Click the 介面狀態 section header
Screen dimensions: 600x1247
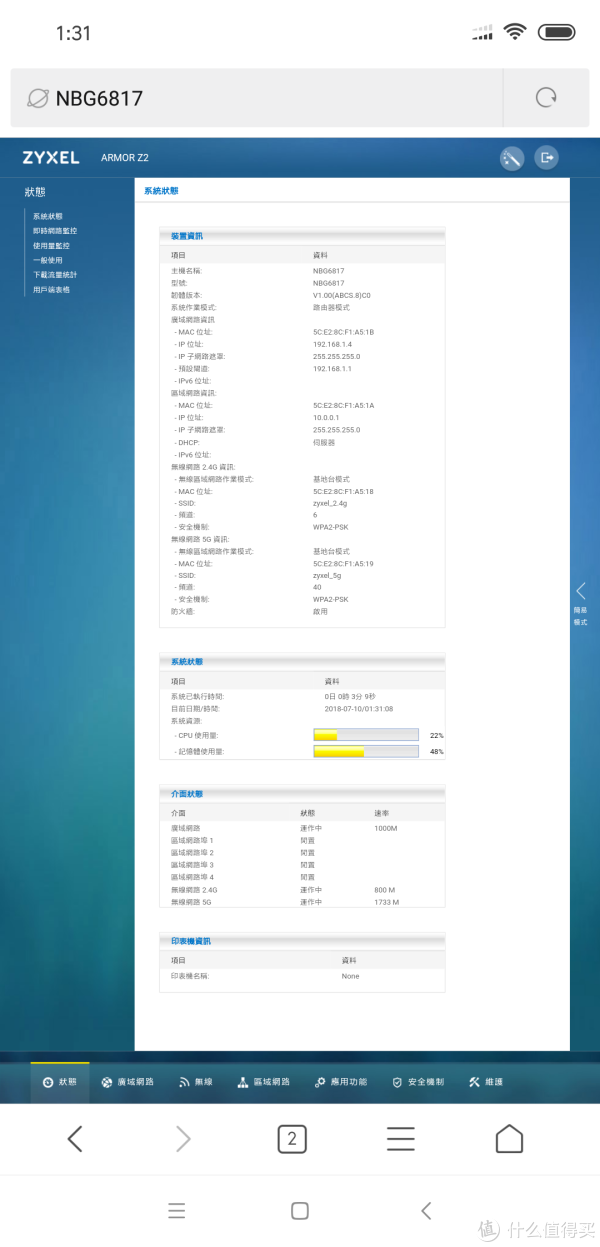point(187,794)
